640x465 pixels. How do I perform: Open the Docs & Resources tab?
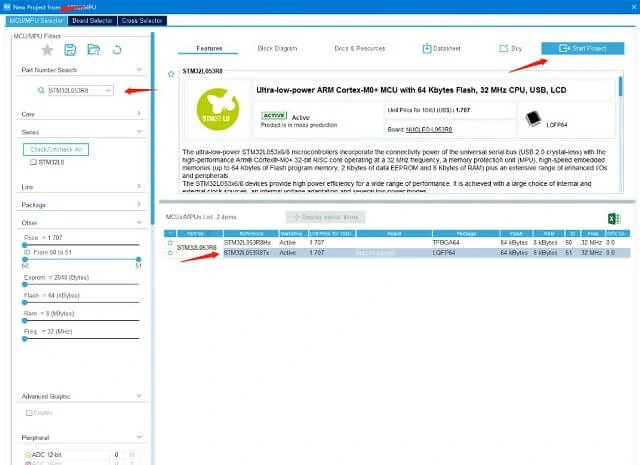click(360, 48)
